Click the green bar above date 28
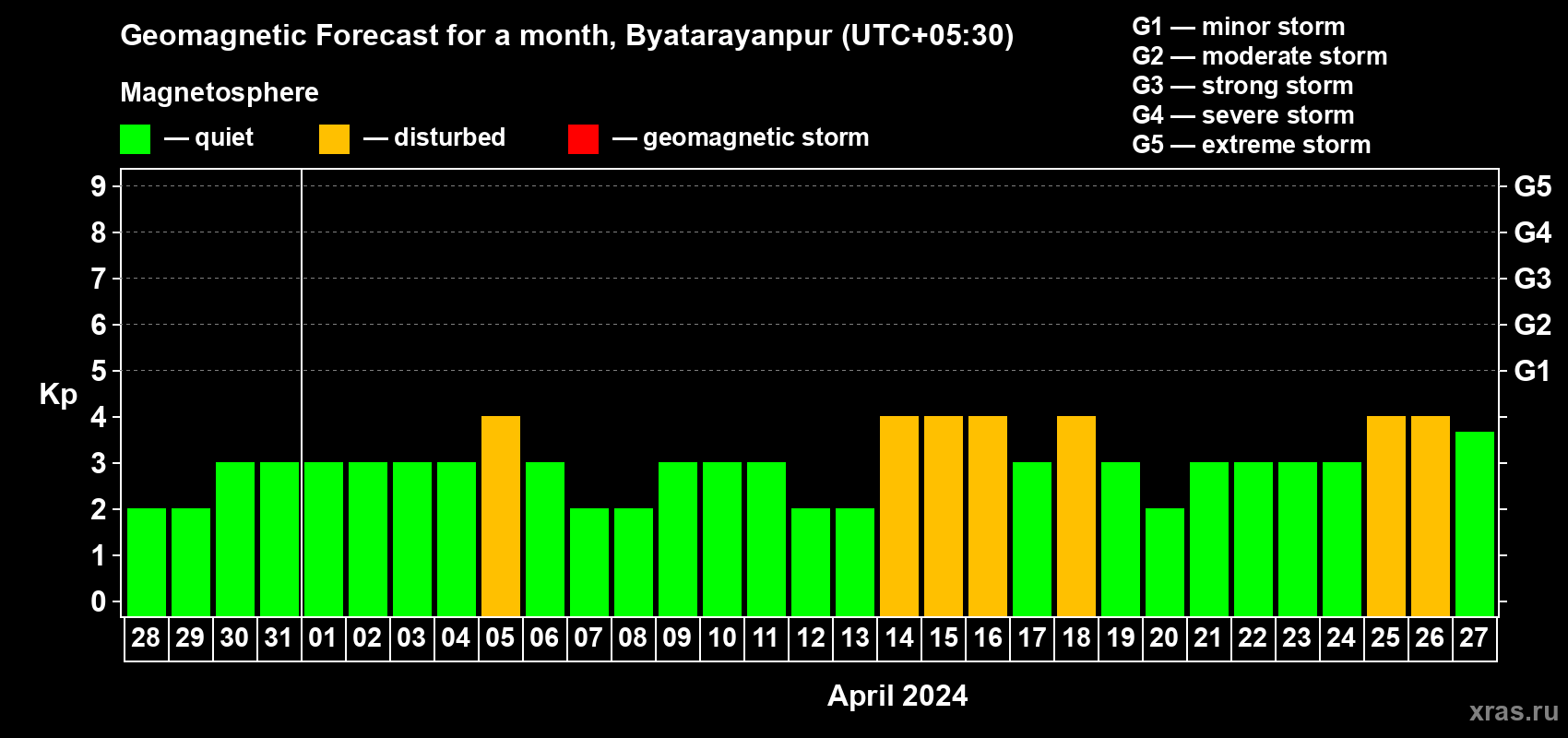Image resolution: width=1568 pixels, height=738 pixels. click(x=147, y=562)
